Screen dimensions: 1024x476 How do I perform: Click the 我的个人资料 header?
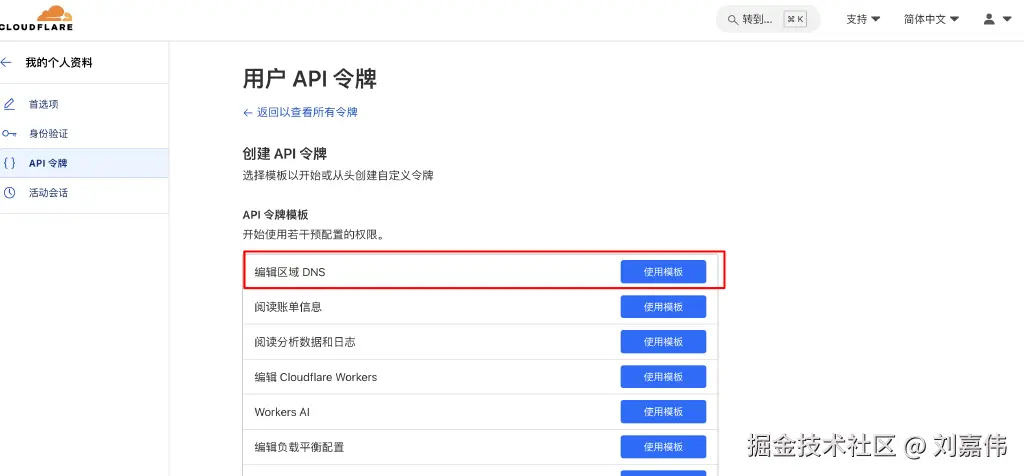pyautogui.click(x=59, y=63)
